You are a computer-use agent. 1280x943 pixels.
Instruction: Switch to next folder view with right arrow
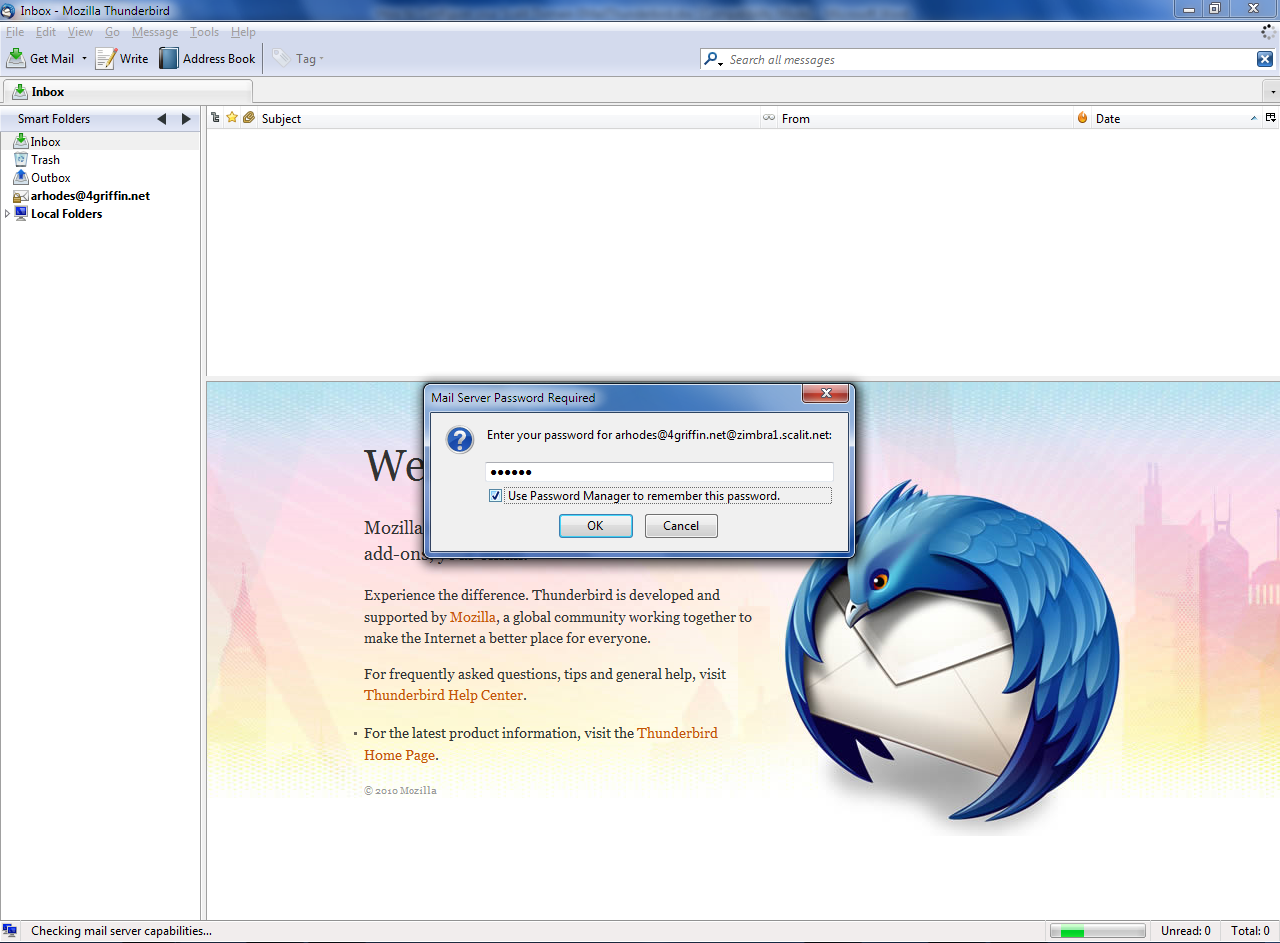[186, 119]
